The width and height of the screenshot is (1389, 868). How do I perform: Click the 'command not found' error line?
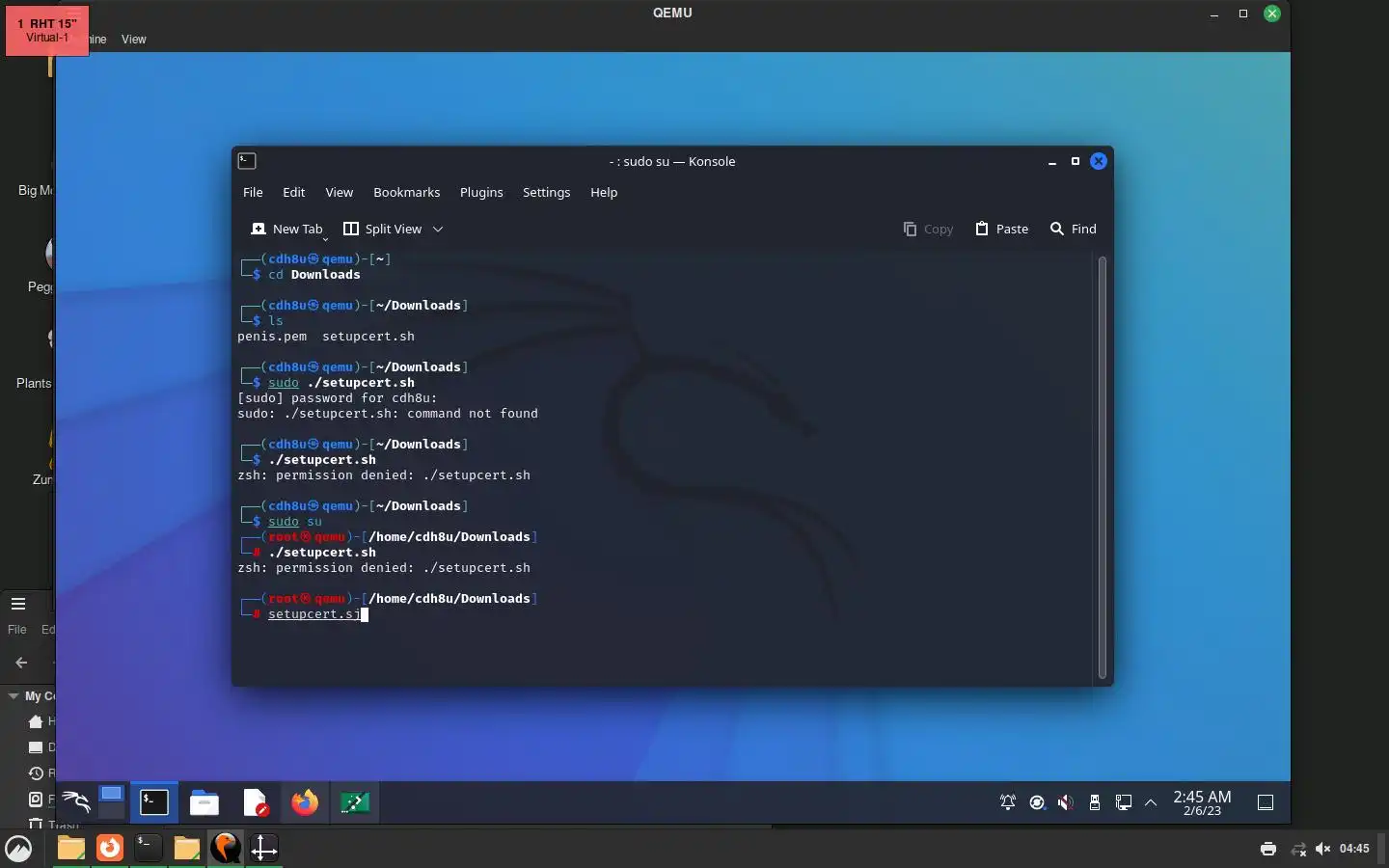(x=388, y=414)
